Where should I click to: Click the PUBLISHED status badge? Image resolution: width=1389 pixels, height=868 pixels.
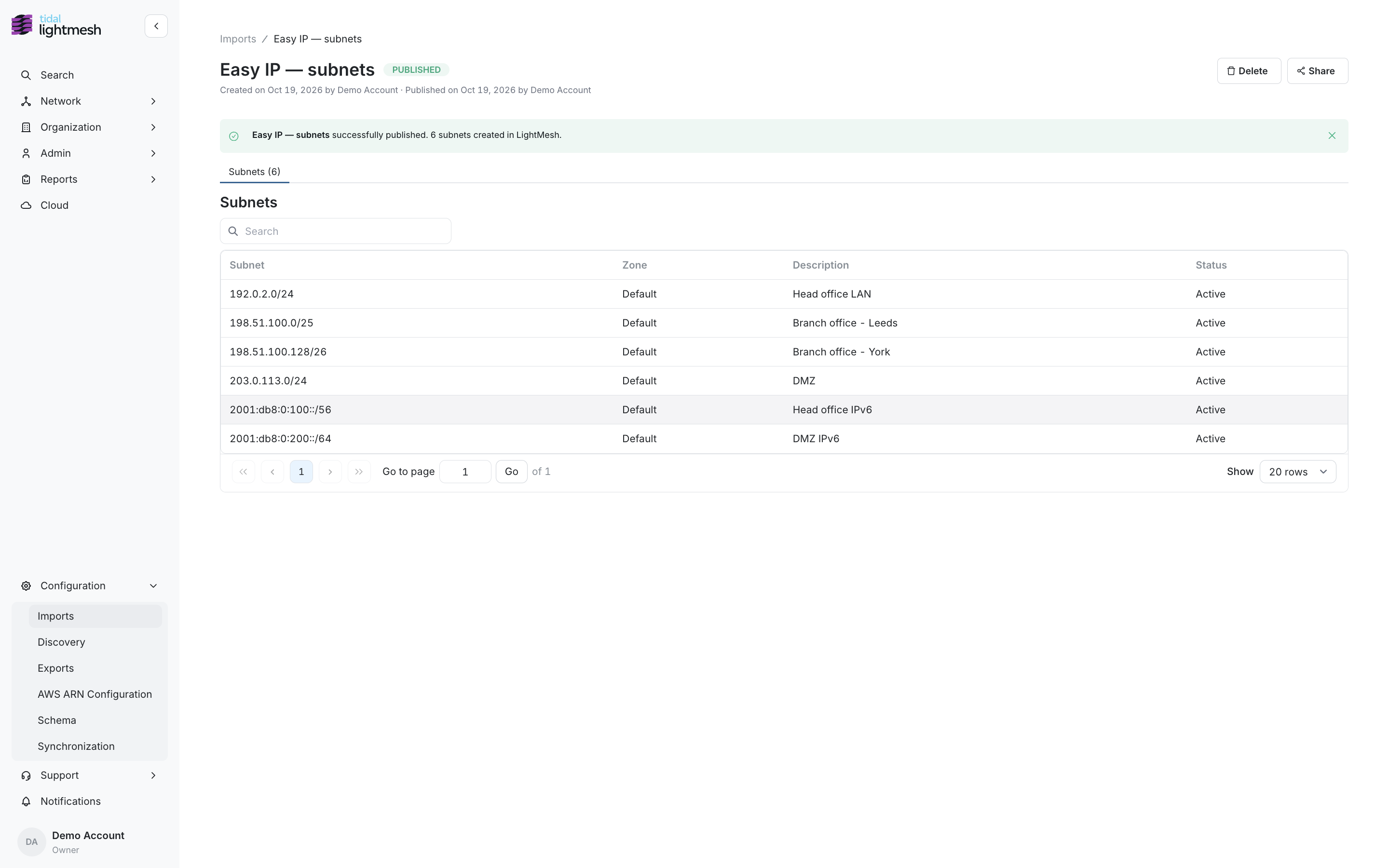pyautogui.click(x=416, y=69)
